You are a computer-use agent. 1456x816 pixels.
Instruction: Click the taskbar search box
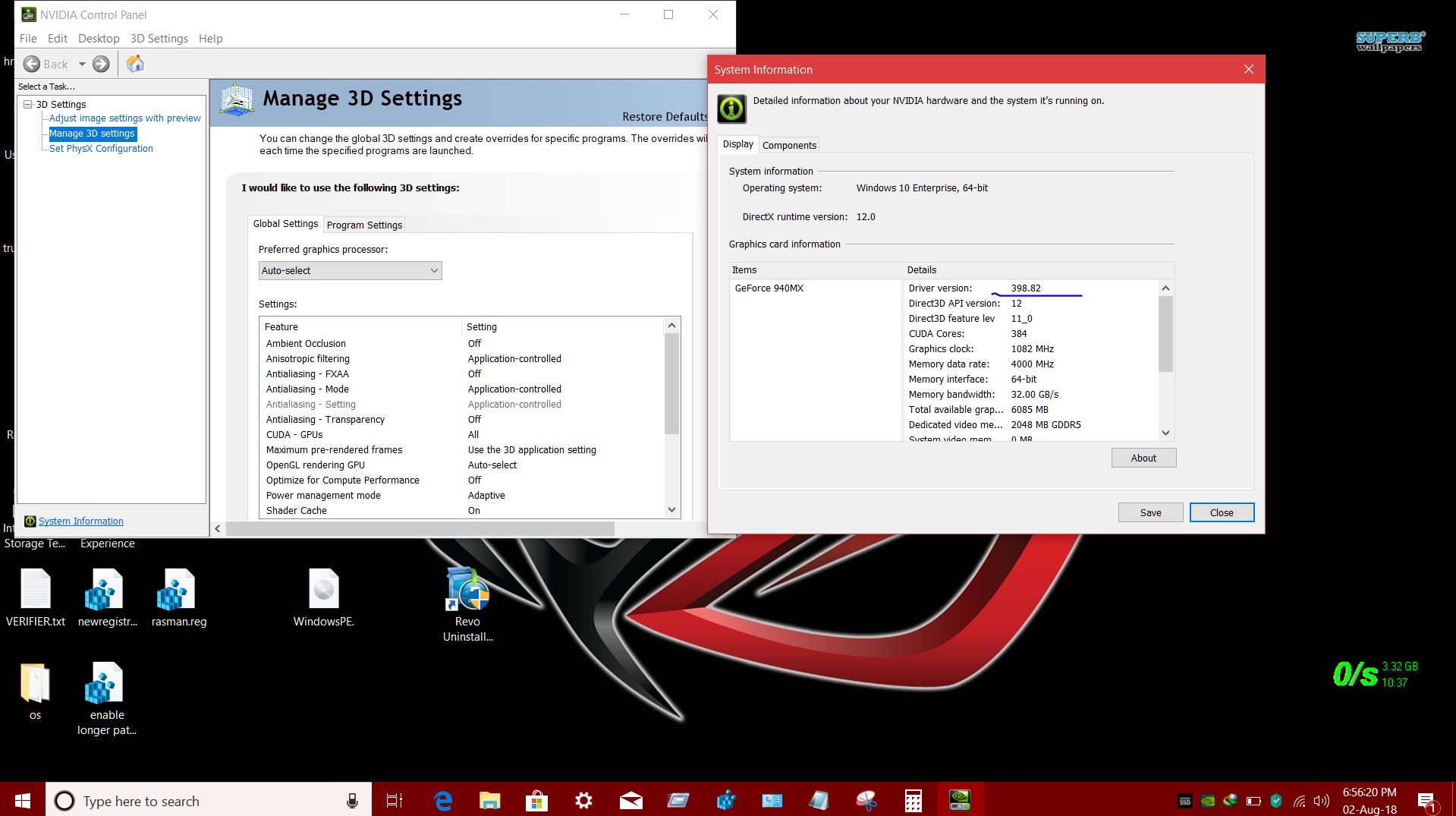(x=209, y=800)
